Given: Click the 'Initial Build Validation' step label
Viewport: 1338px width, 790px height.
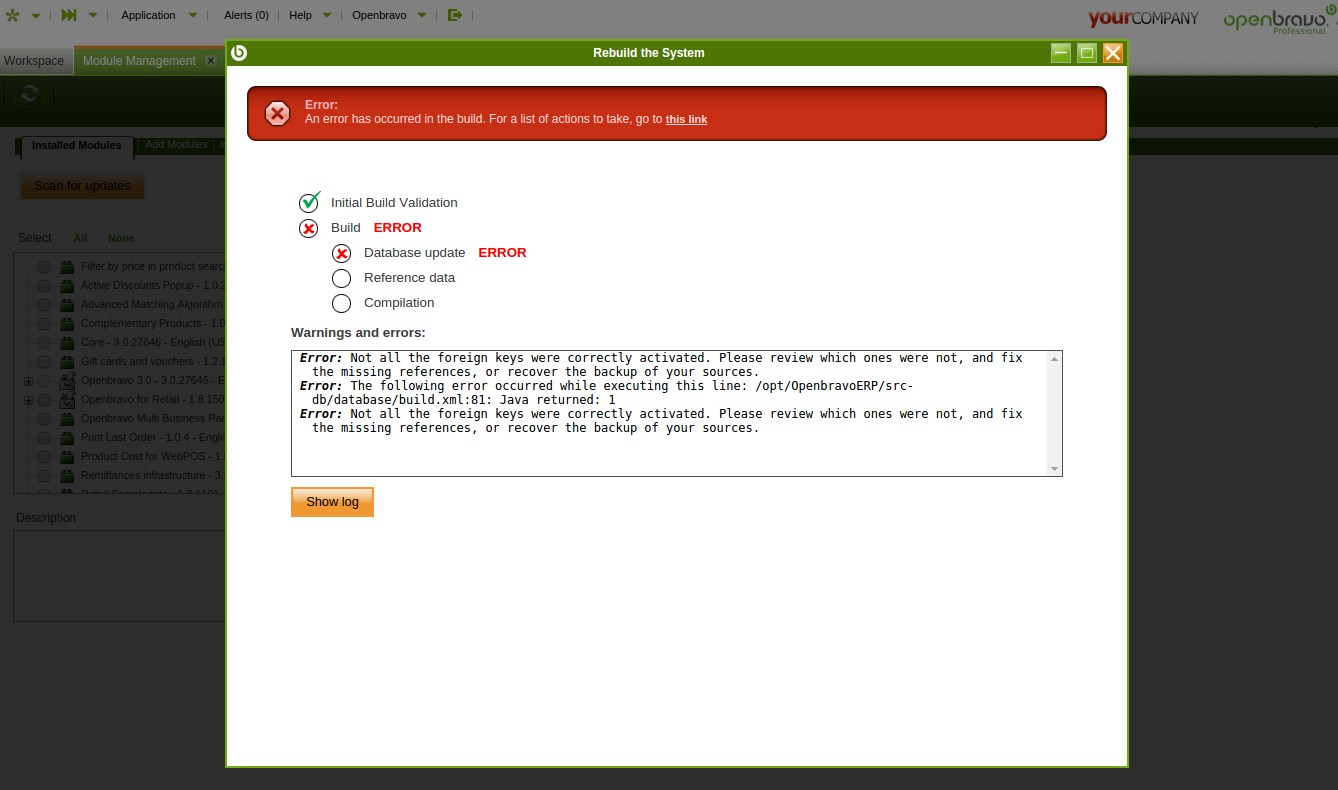Looking at the screenshot, I should [394, 203].
